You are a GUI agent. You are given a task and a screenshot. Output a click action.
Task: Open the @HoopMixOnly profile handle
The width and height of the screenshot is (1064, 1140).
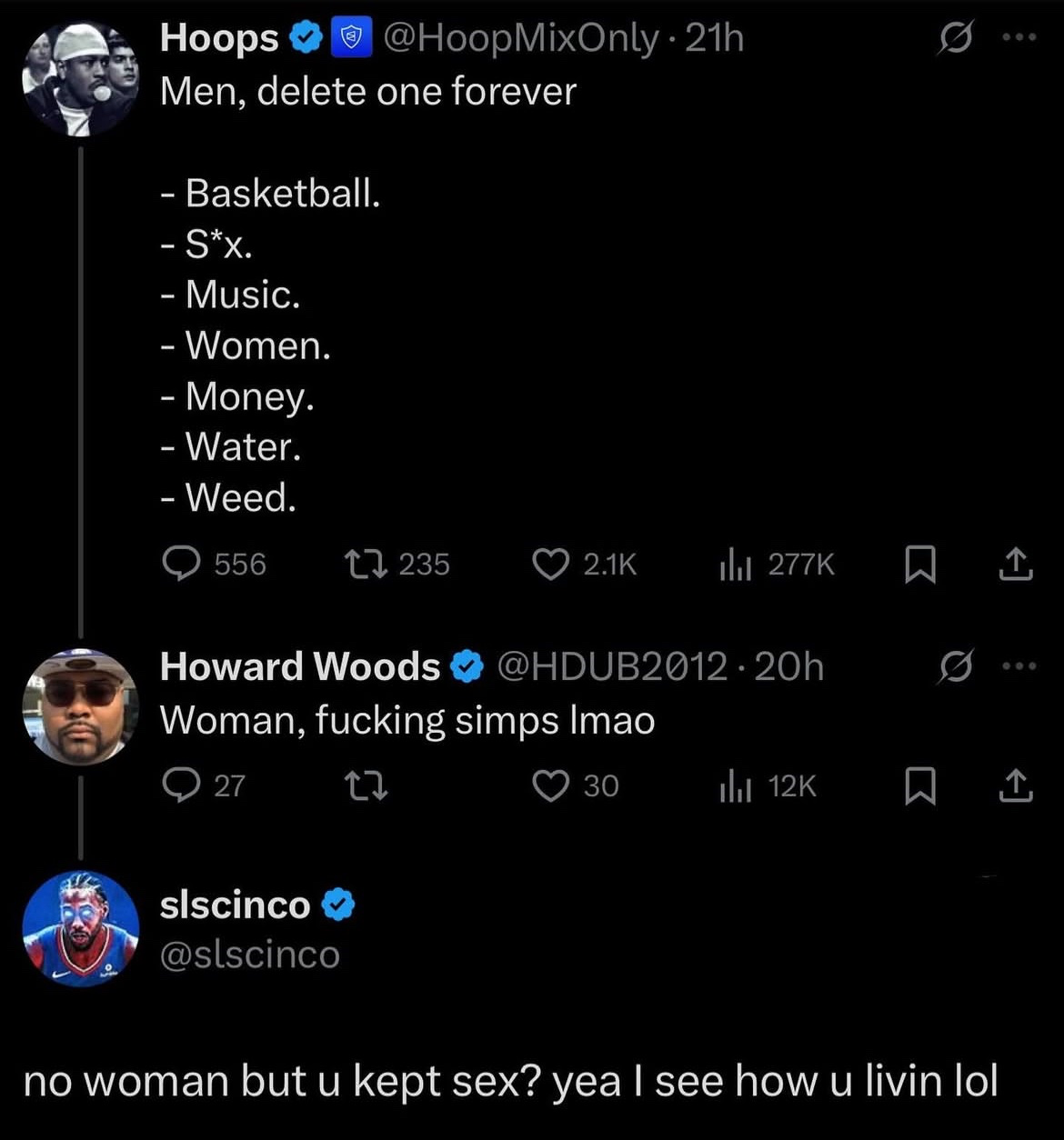click(522, 38)
